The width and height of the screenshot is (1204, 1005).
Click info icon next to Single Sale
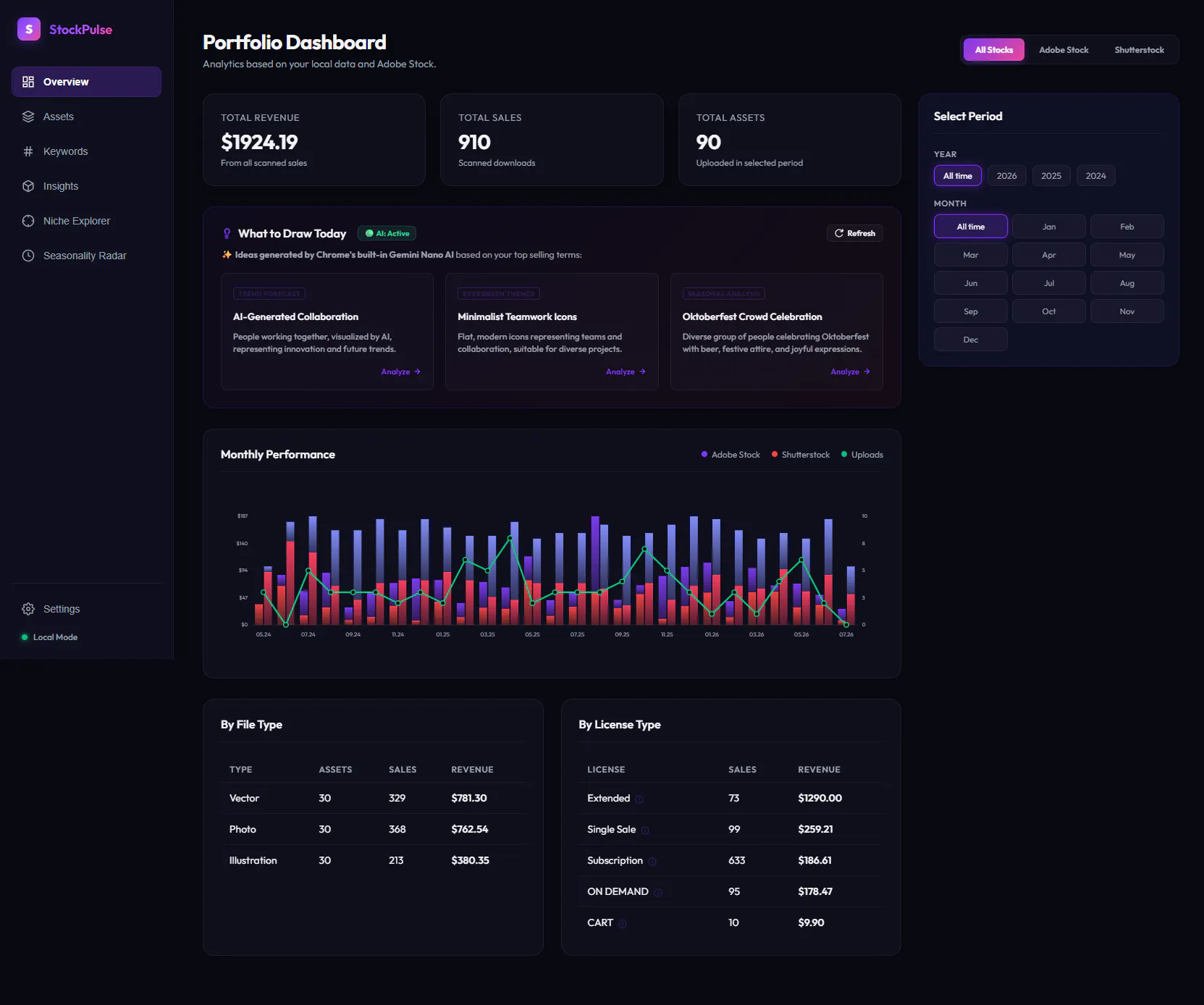(645, 830)
